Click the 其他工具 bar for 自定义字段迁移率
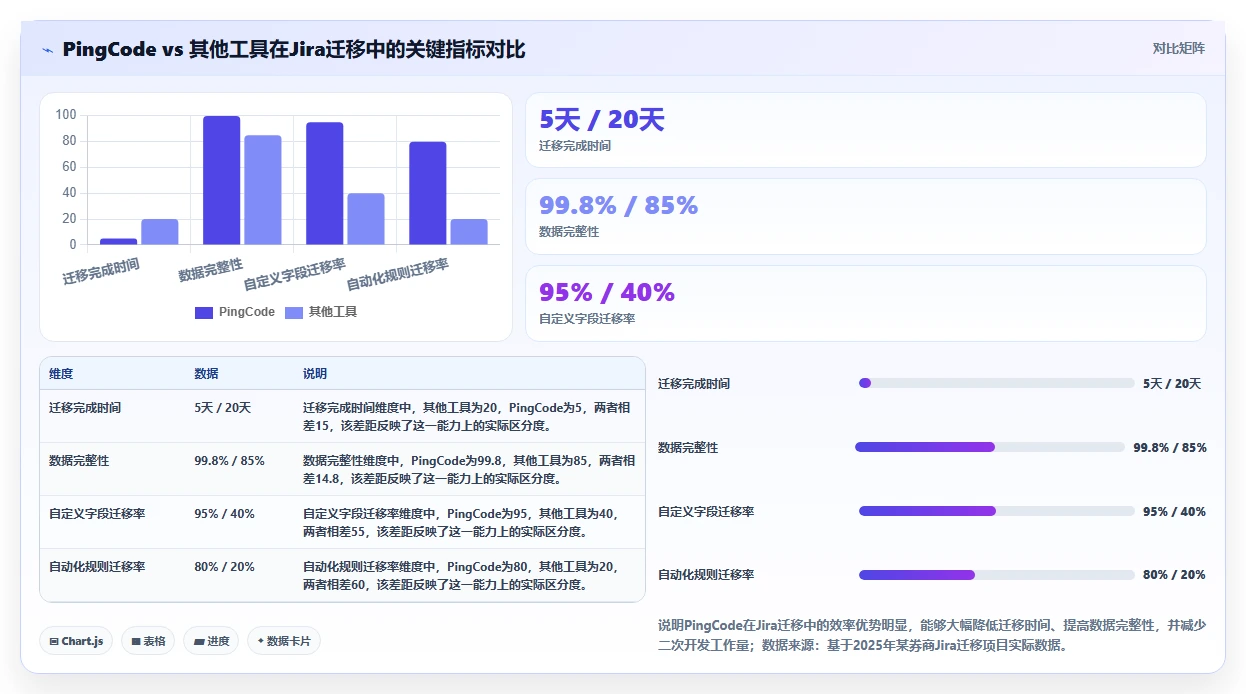 (x=366, y=219)
